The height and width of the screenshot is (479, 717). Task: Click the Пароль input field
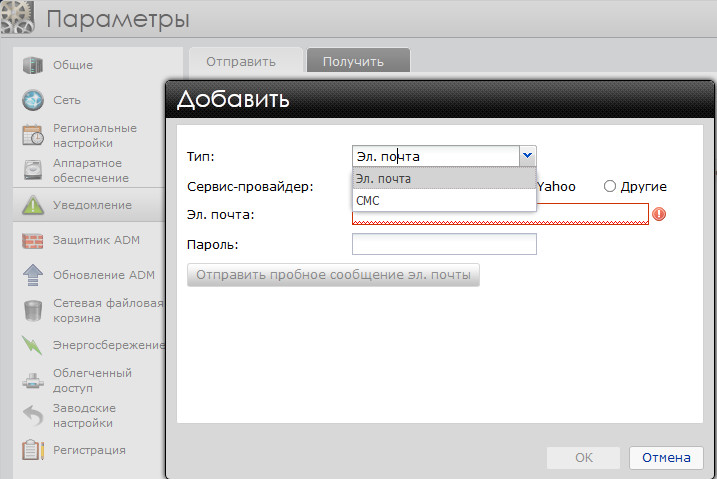coord(444,244)
